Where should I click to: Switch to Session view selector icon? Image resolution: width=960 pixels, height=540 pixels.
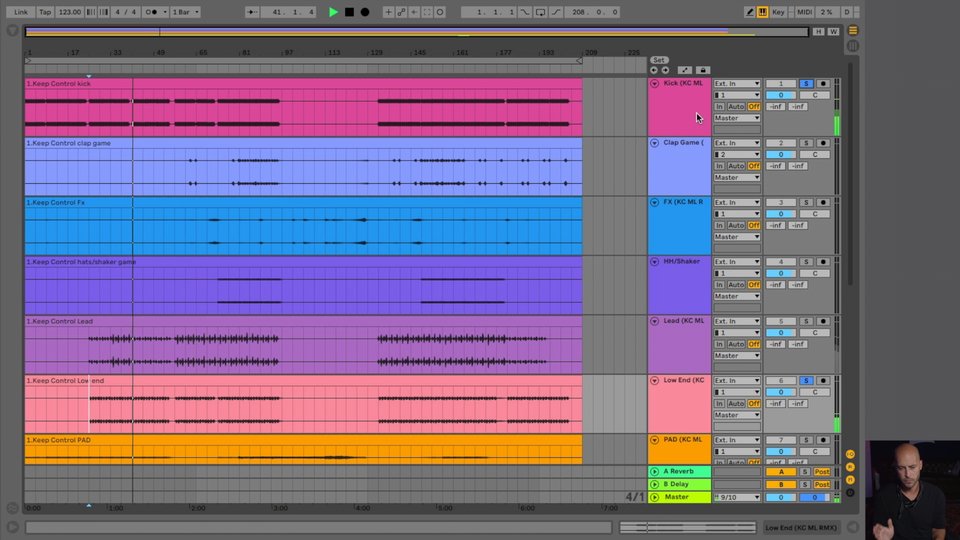point(853,46)
